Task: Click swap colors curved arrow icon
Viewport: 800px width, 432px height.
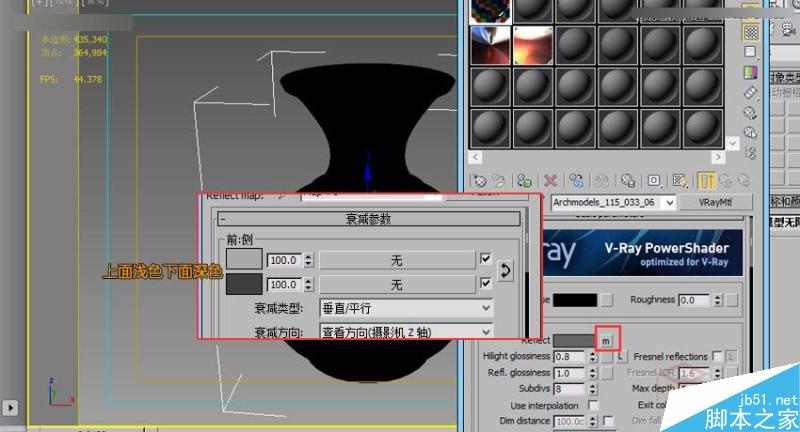Action: (x=505, y=271)
